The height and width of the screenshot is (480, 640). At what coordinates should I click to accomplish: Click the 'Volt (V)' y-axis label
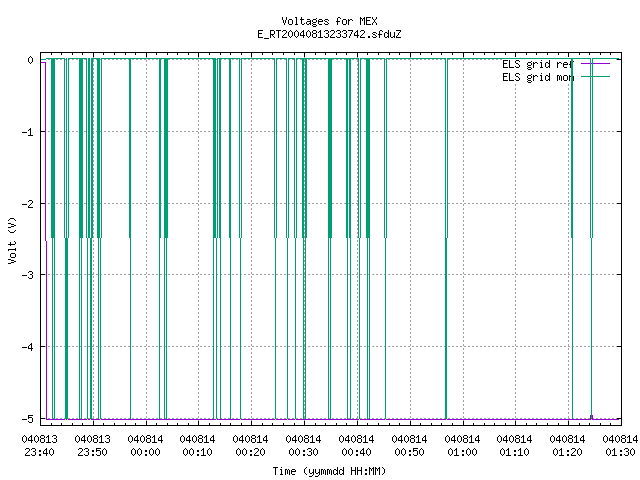coord(12,241)
